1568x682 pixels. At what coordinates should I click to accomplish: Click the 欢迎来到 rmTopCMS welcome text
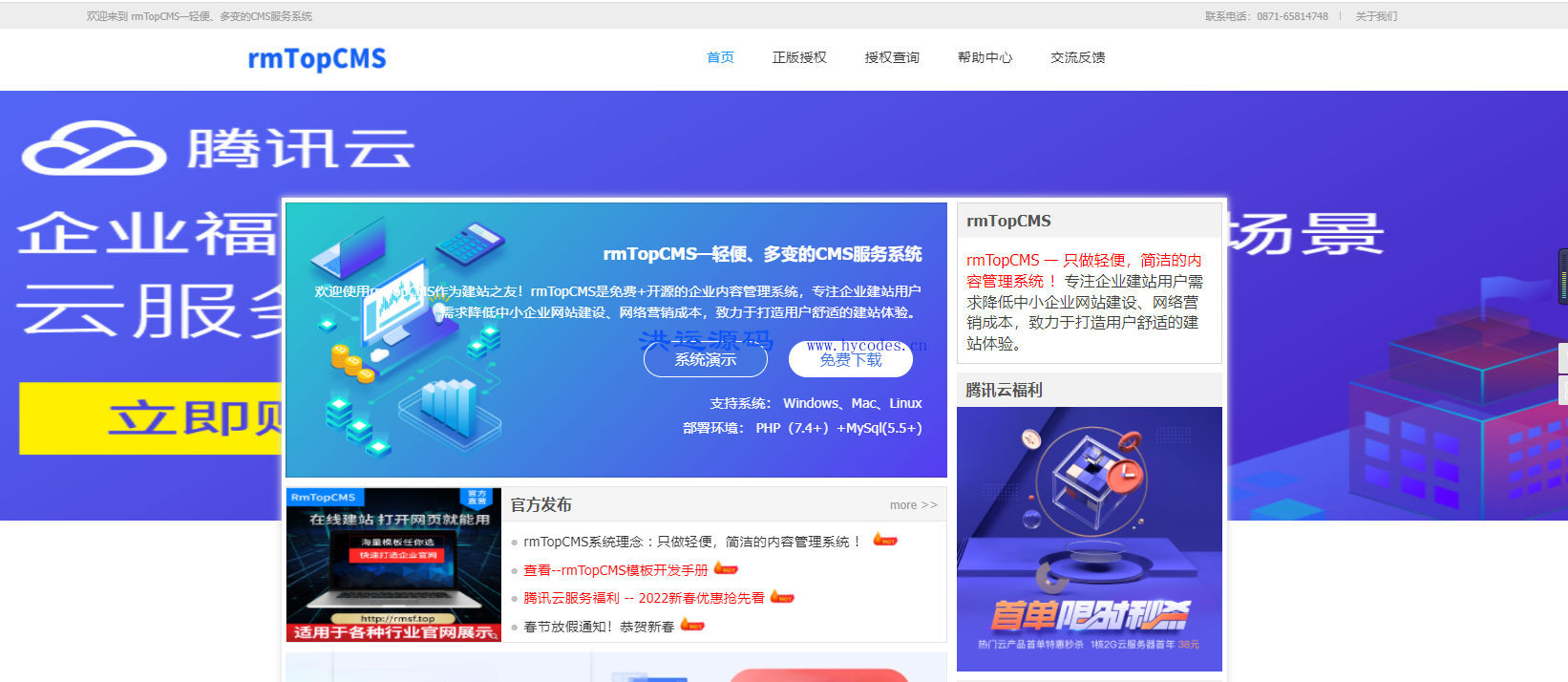click(200, 16)
